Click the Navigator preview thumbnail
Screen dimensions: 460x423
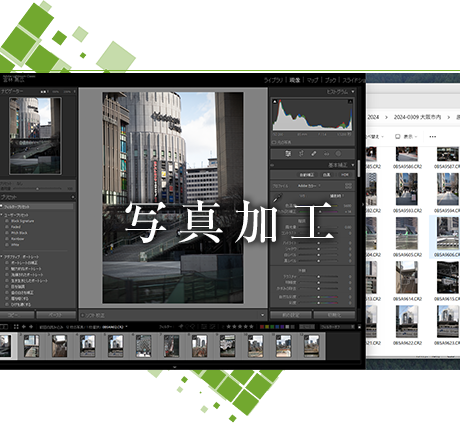pos(35,136)
